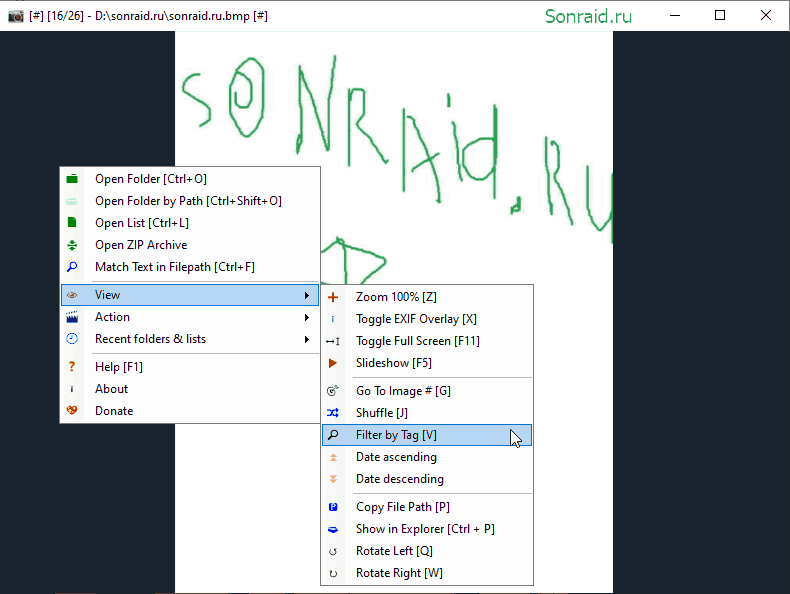
Task: Toggle EXIF Overlay [X]
Action: [x=427, y=319]
